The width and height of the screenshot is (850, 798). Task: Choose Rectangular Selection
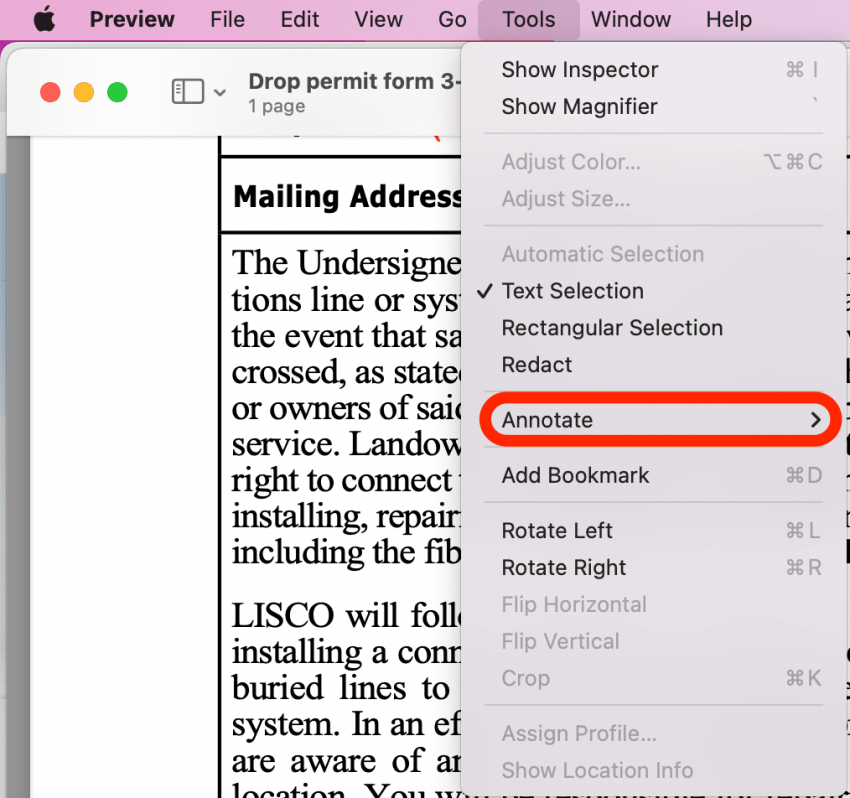coord(611,328)
